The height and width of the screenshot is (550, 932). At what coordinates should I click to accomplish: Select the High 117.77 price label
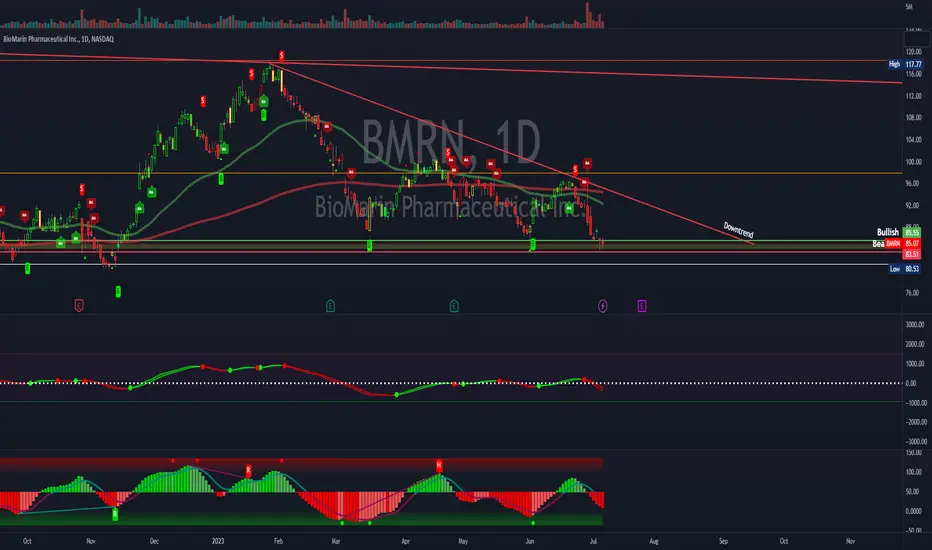[905, 64]
